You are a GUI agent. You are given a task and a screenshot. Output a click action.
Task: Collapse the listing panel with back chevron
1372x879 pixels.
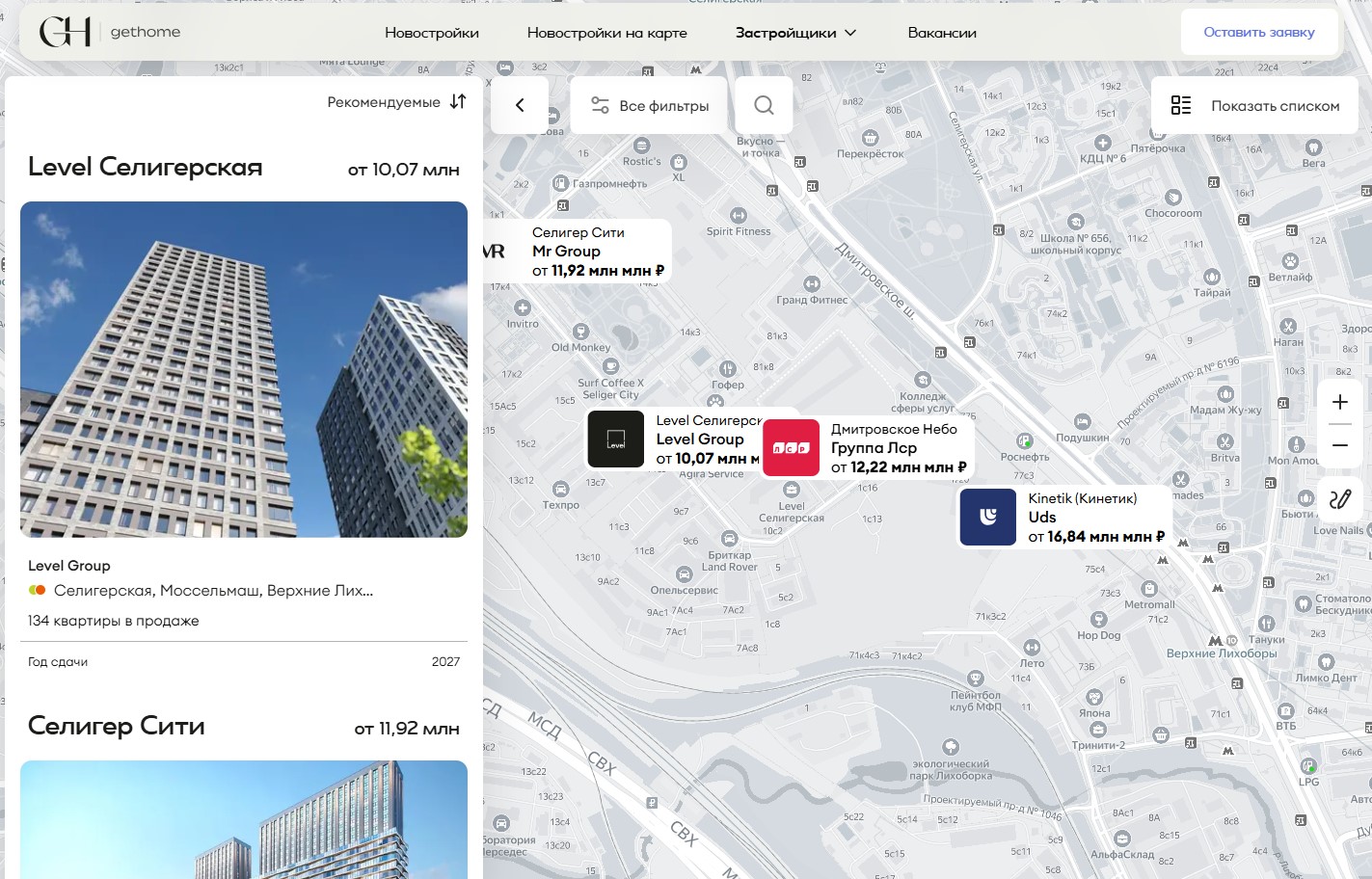[520, 105]
